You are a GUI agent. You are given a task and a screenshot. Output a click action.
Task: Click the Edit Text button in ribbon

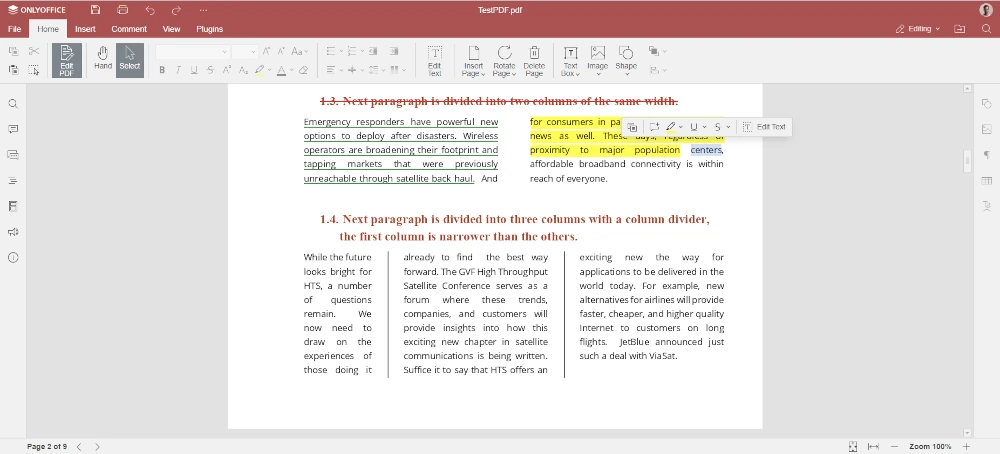[434, 61]
